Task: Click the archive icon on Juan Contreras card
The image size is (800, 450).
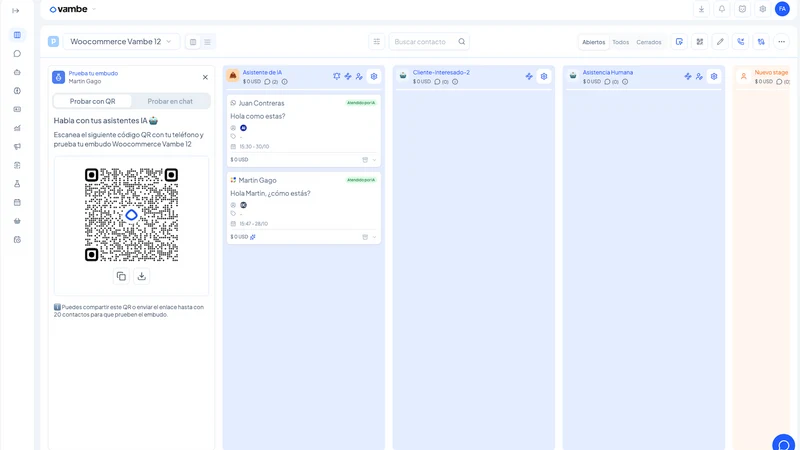Action: [365, 160]
